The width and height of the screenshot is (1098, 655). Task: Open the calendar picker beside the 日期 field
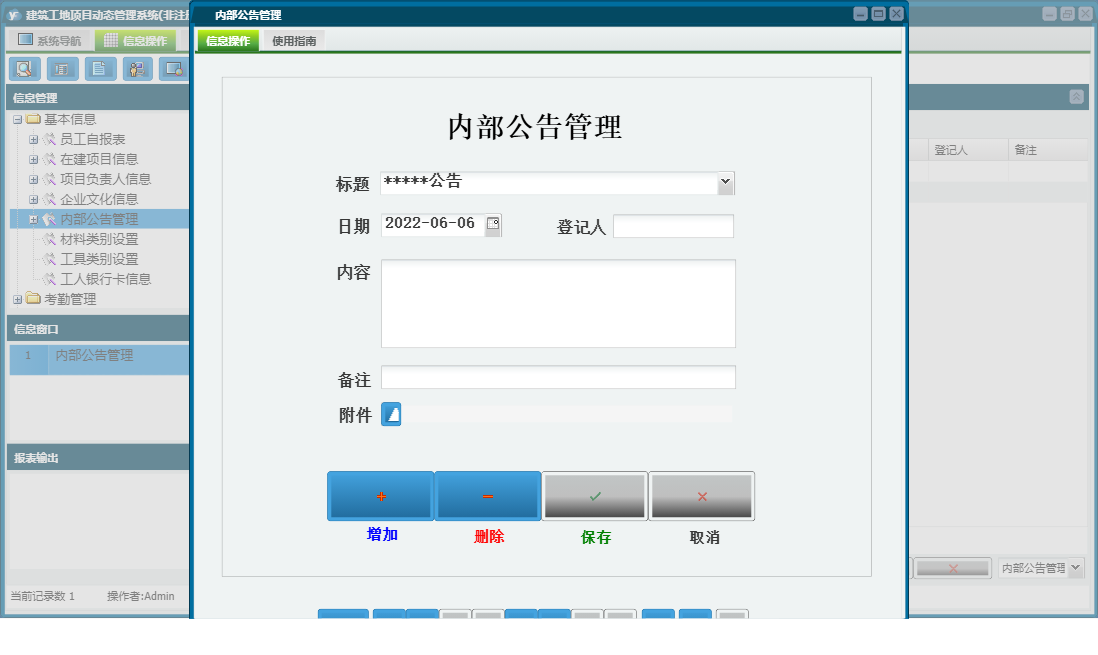[x=492, y=225]
